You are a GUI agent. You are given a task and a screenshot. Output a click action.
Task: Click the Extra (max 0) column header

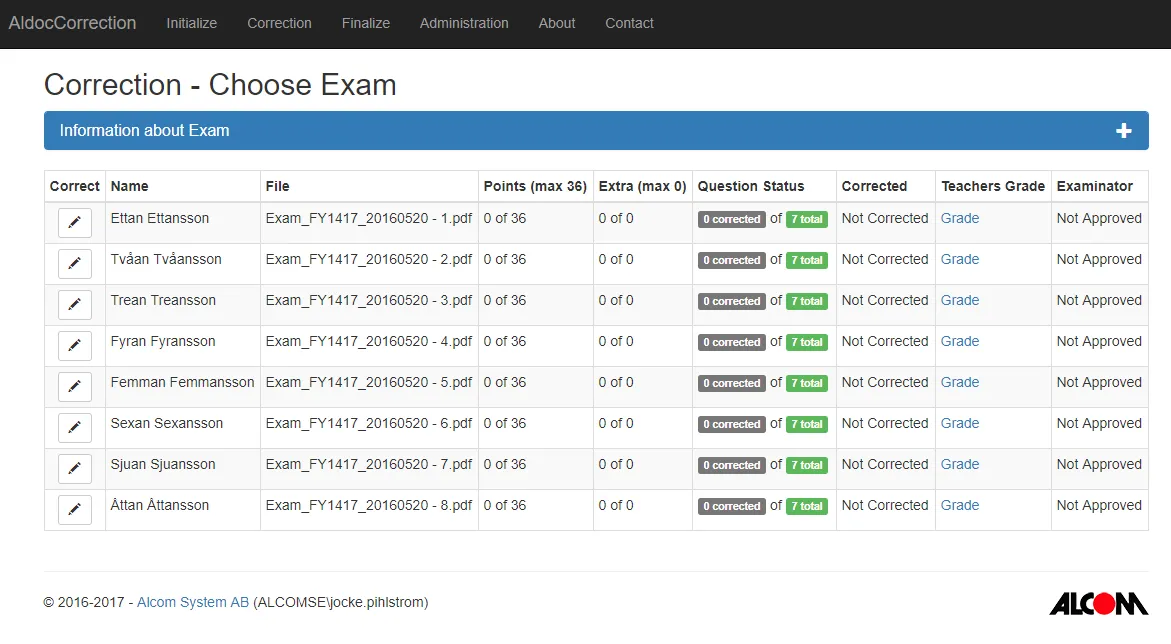(x=642, y=187)
